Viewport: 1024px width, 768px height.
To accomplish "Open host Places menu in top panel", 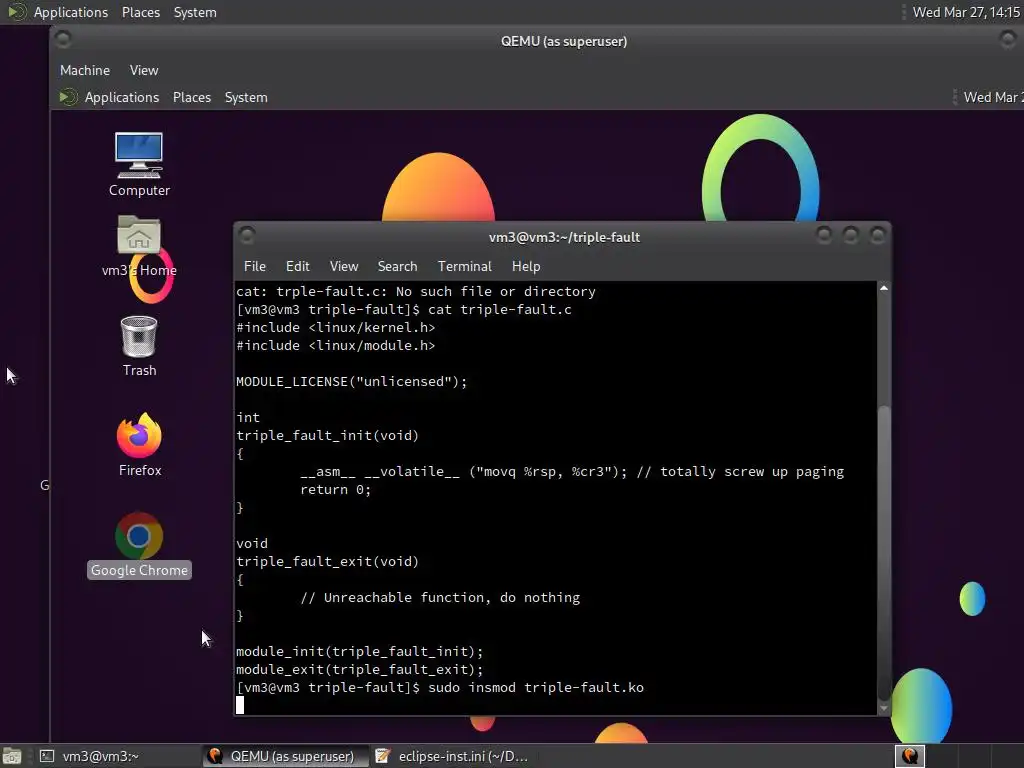I will click(140, 12).
